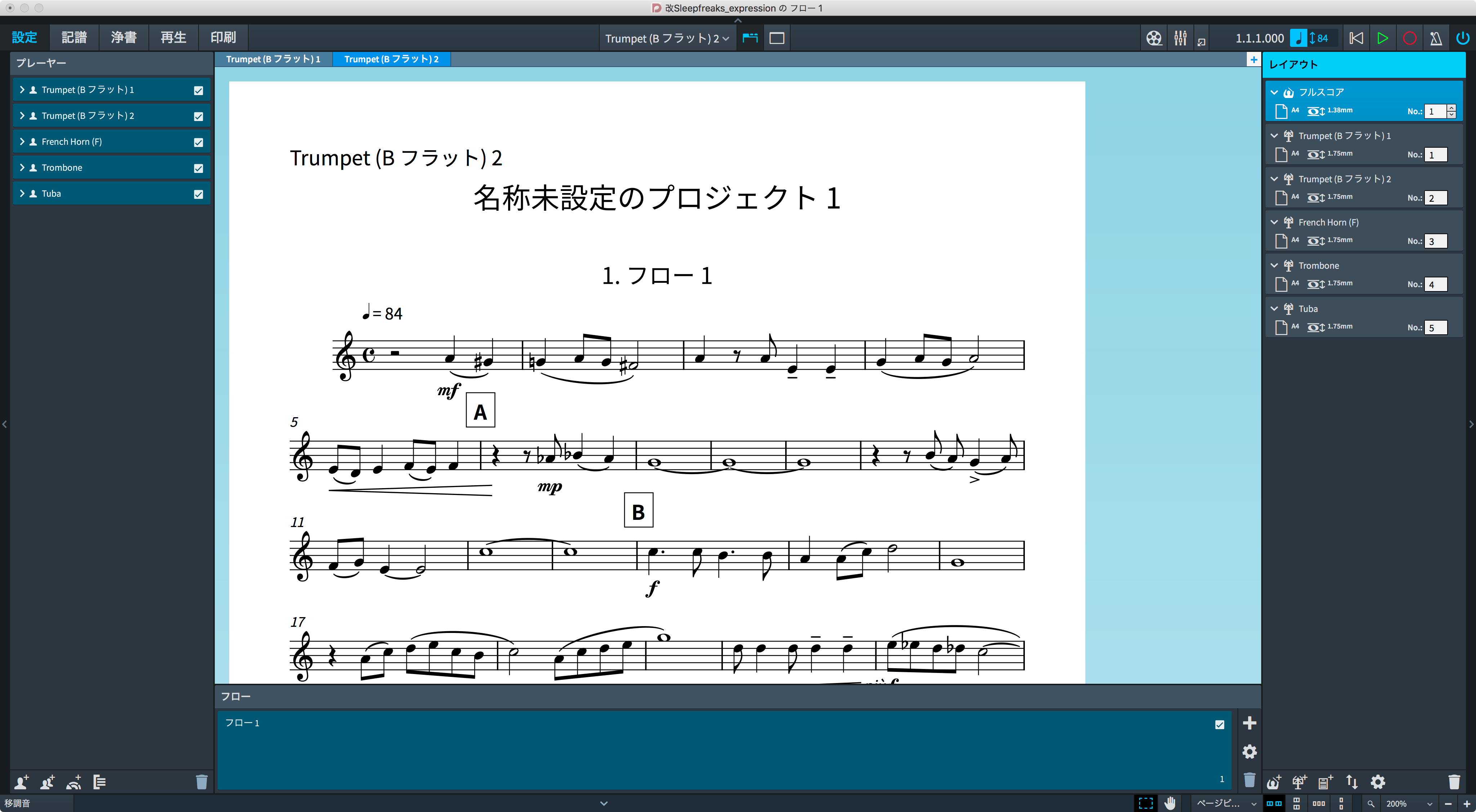Start playback with the green Play button

point(1383,39)
